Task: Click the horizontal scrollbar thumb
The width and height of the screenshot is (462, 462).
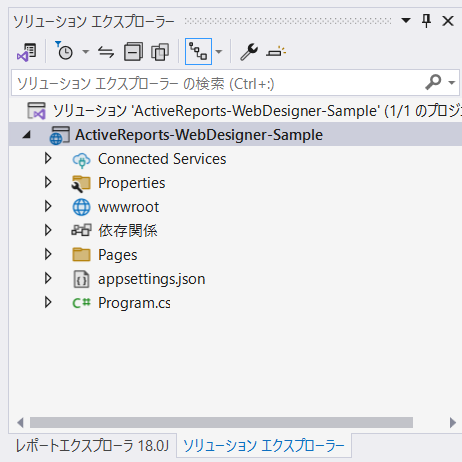Action: pyautogui.click(x=221, y=422)
